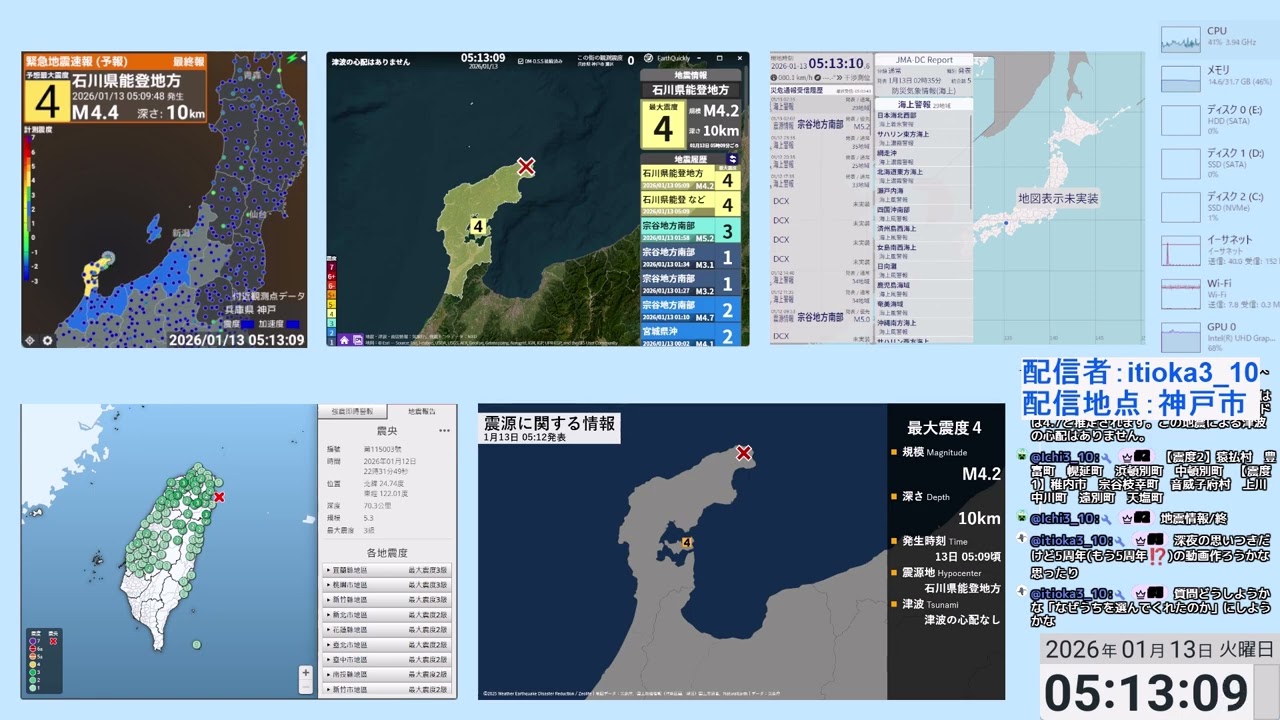
Task: Open settings gear in early warning panel
Action: click(x=47, y=340)
